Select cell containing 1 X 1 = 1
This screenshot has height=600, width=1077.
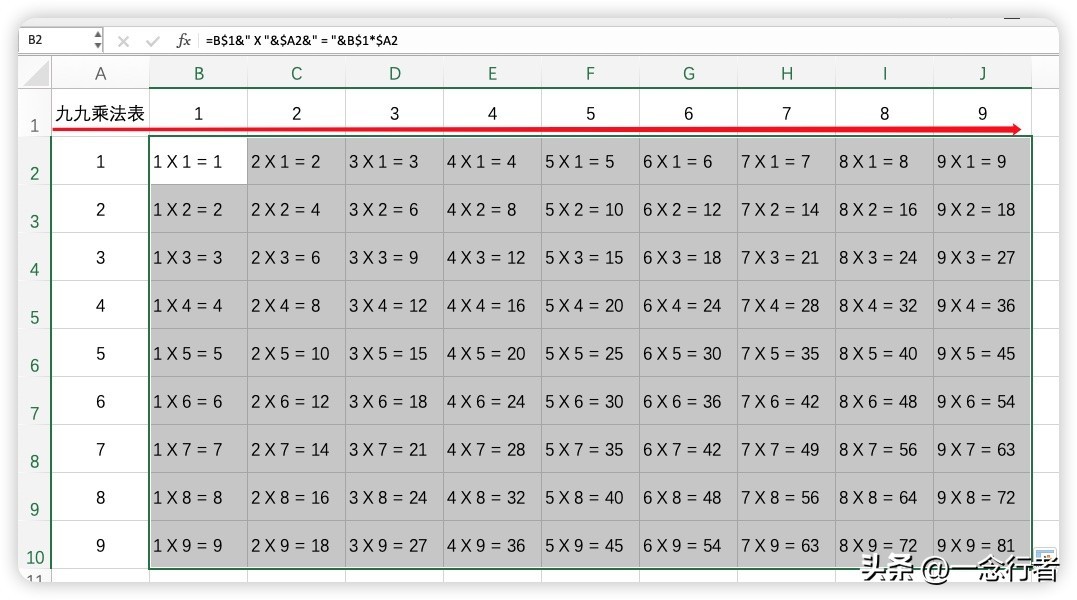pos(198,161)
